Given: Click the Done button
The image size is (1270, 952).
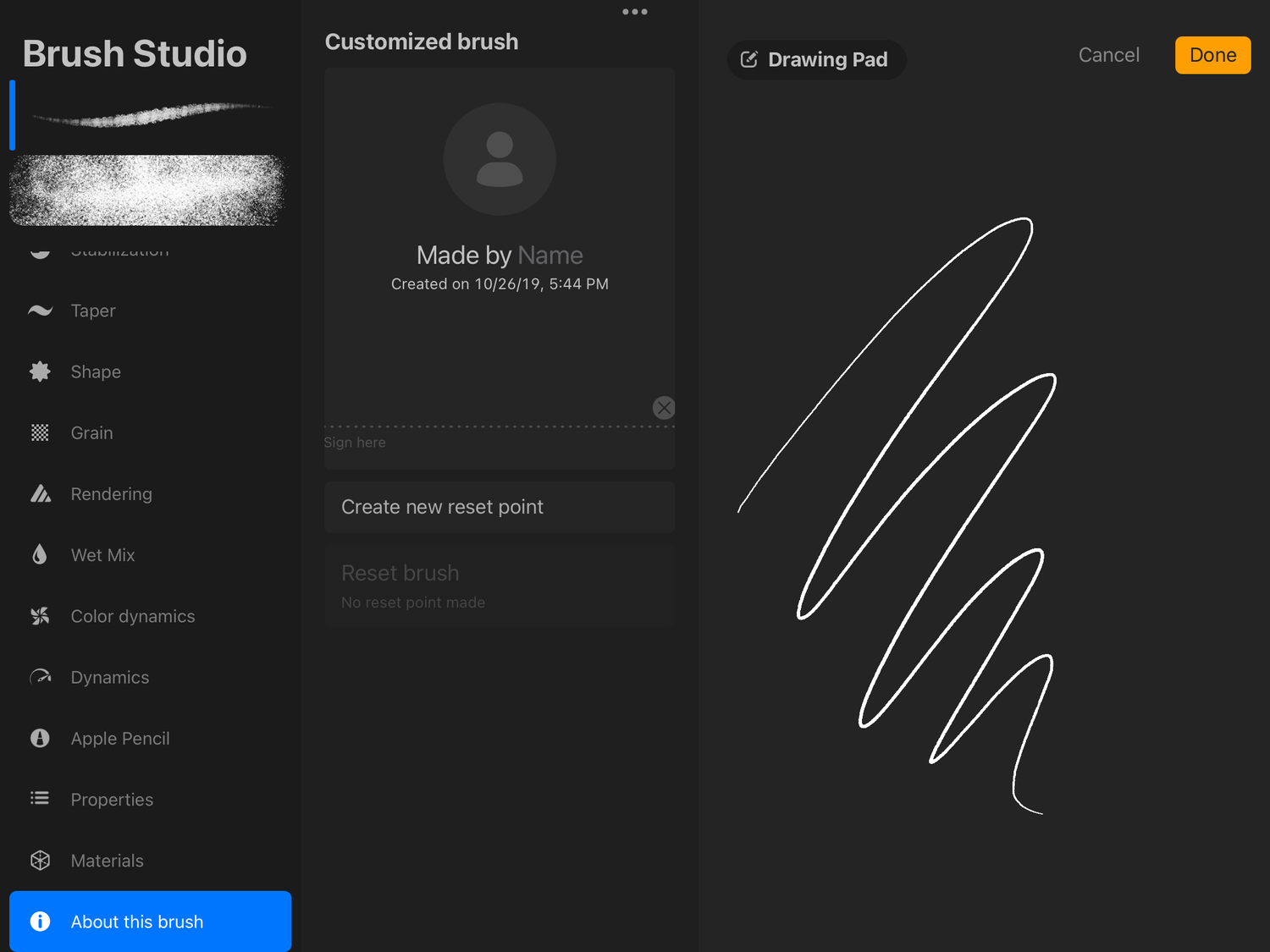Looking at the screenshot, I should pyautogui.click(x=1212, y=55).
